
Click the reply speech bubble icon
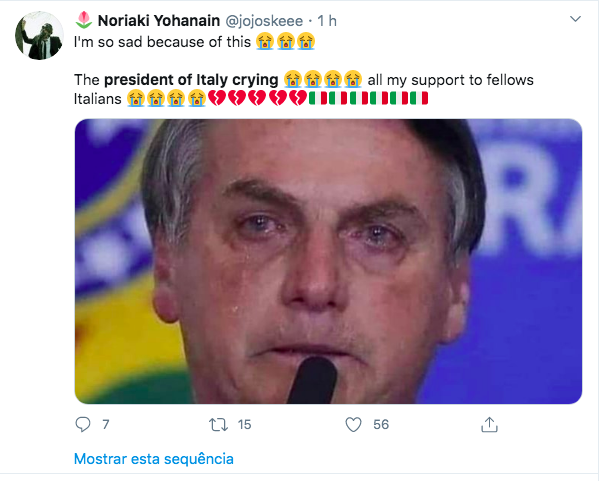pyautogui.click(x=84, y=425)
